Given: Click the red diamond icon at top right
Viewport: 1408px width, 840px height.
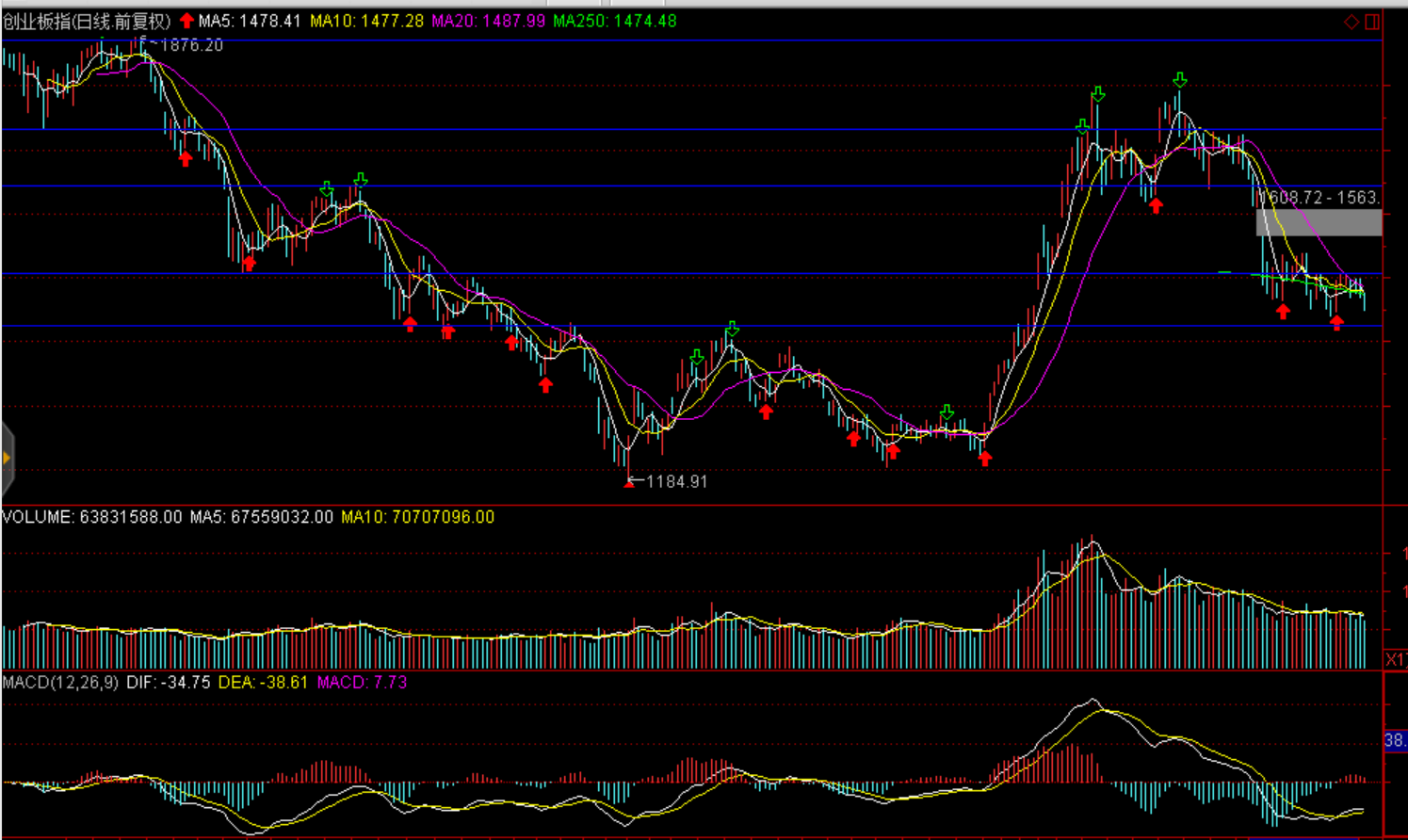Looking at the screenshot, I should 1351,22.
